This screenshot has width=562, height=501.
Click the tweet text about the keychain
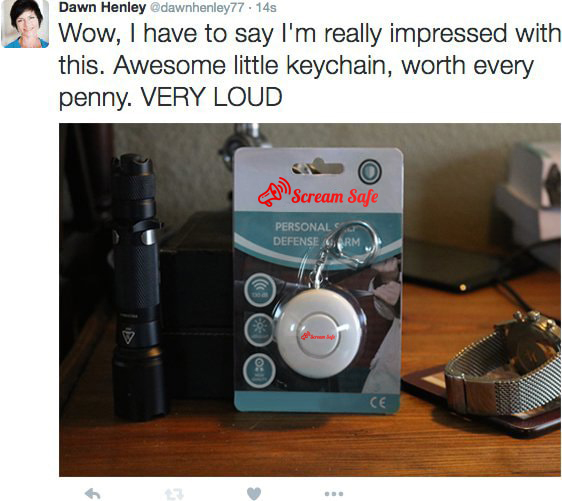pyautogui.click(x=309, y=65)
